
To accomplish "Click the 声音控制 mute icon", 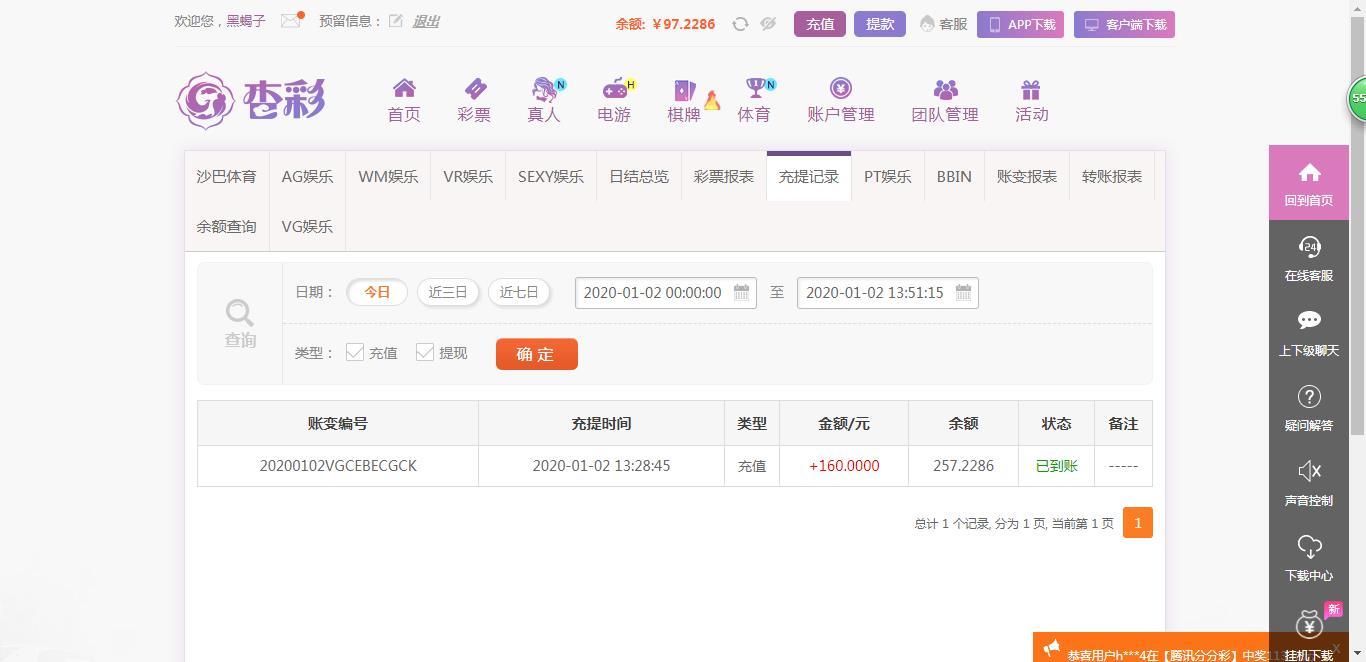I will pos(1309,471).
